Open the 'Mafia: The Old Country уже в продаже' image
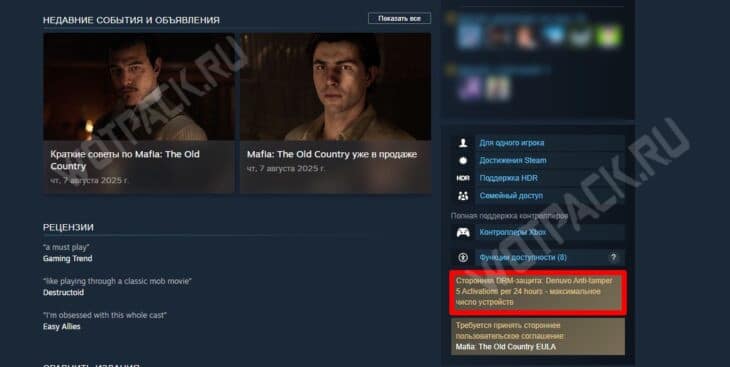730x367 pixels. tap(336, 87)
